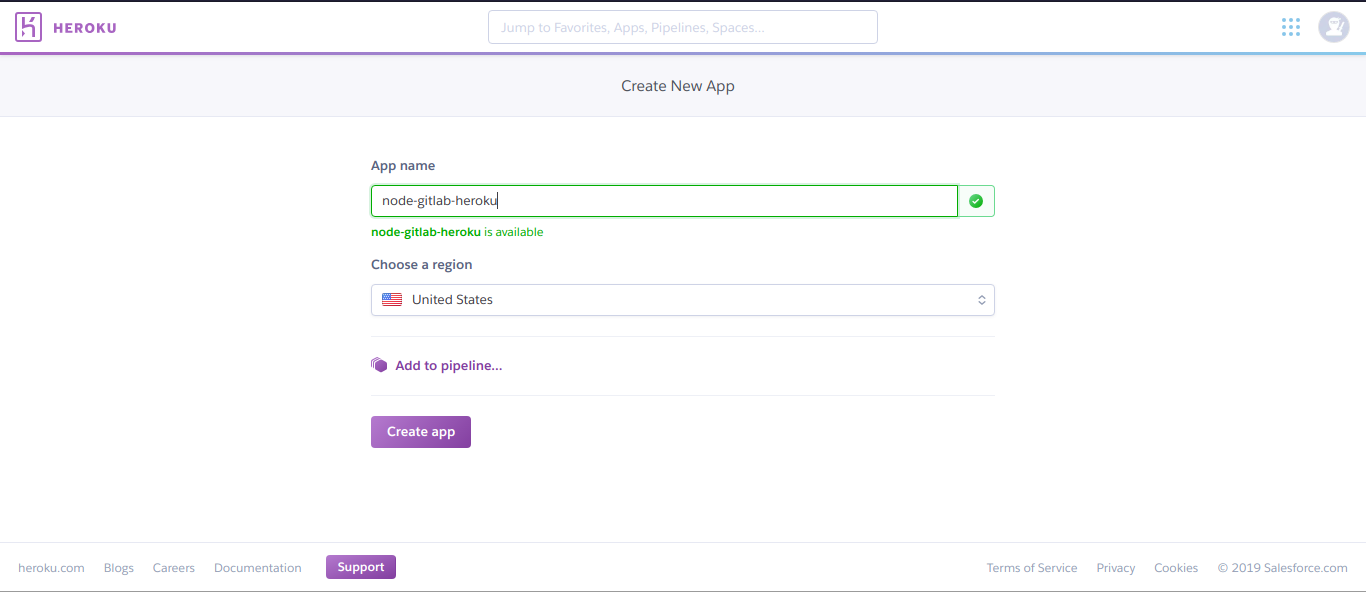The image size is (1366, 592).
Task: Click the region dropdown arrow
Action: [x=982, y=300]
